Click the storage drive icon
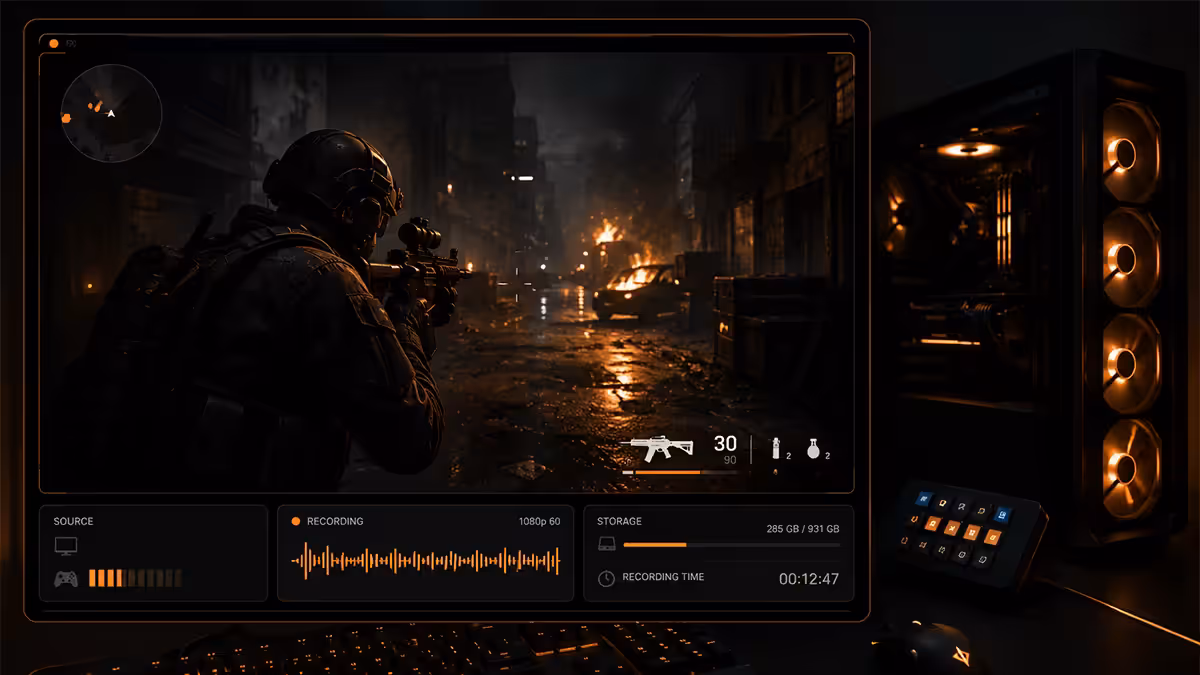Image resolution: width=1200 pixels, height=675 pixels. click(x=606, y=544)
